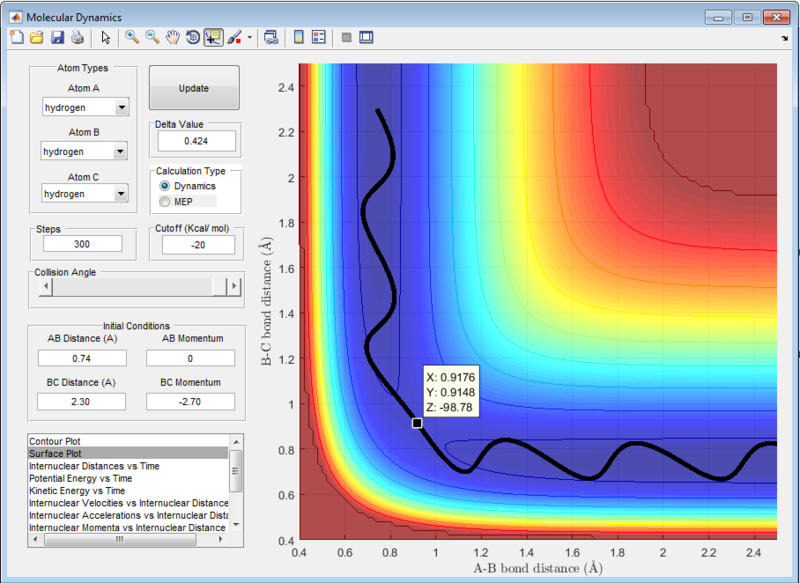Click the Delta Value input field
The height and width of the screenshot is (583, 800).
(x=195, y=141)
